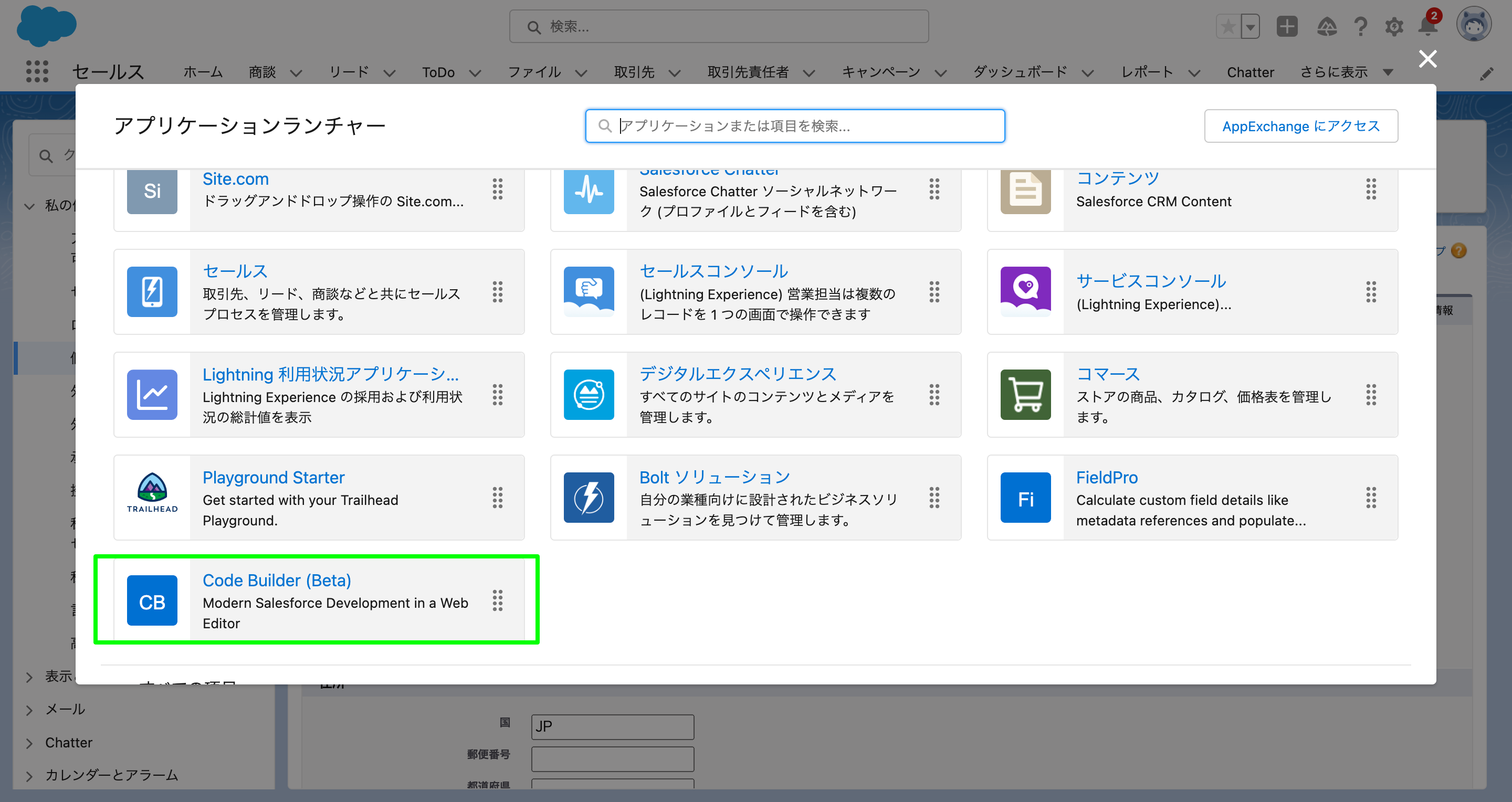Open the Code Builder CB icon
Screen dimensions: 1512x802
151,600
